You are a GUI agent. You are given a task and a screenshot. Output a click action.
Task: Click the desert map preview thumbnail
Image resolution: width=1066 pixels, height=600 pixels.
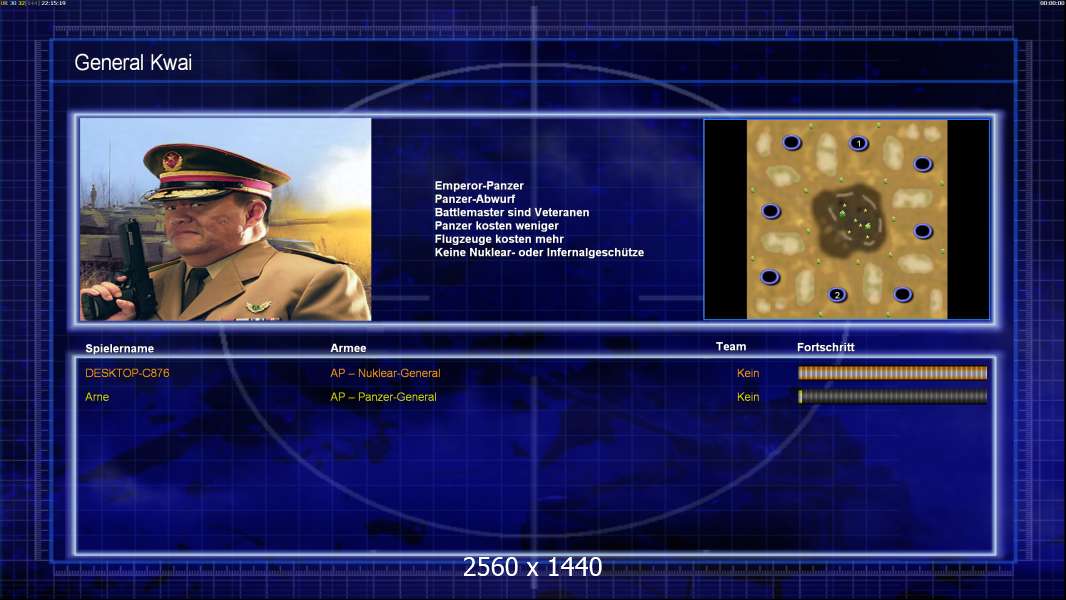[x=847, y=219]
